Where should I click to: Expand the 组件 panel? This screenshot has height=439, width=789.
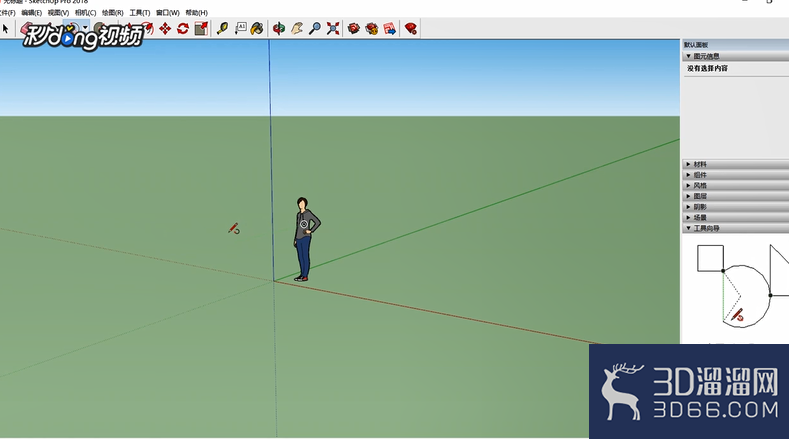pos(735,175)
